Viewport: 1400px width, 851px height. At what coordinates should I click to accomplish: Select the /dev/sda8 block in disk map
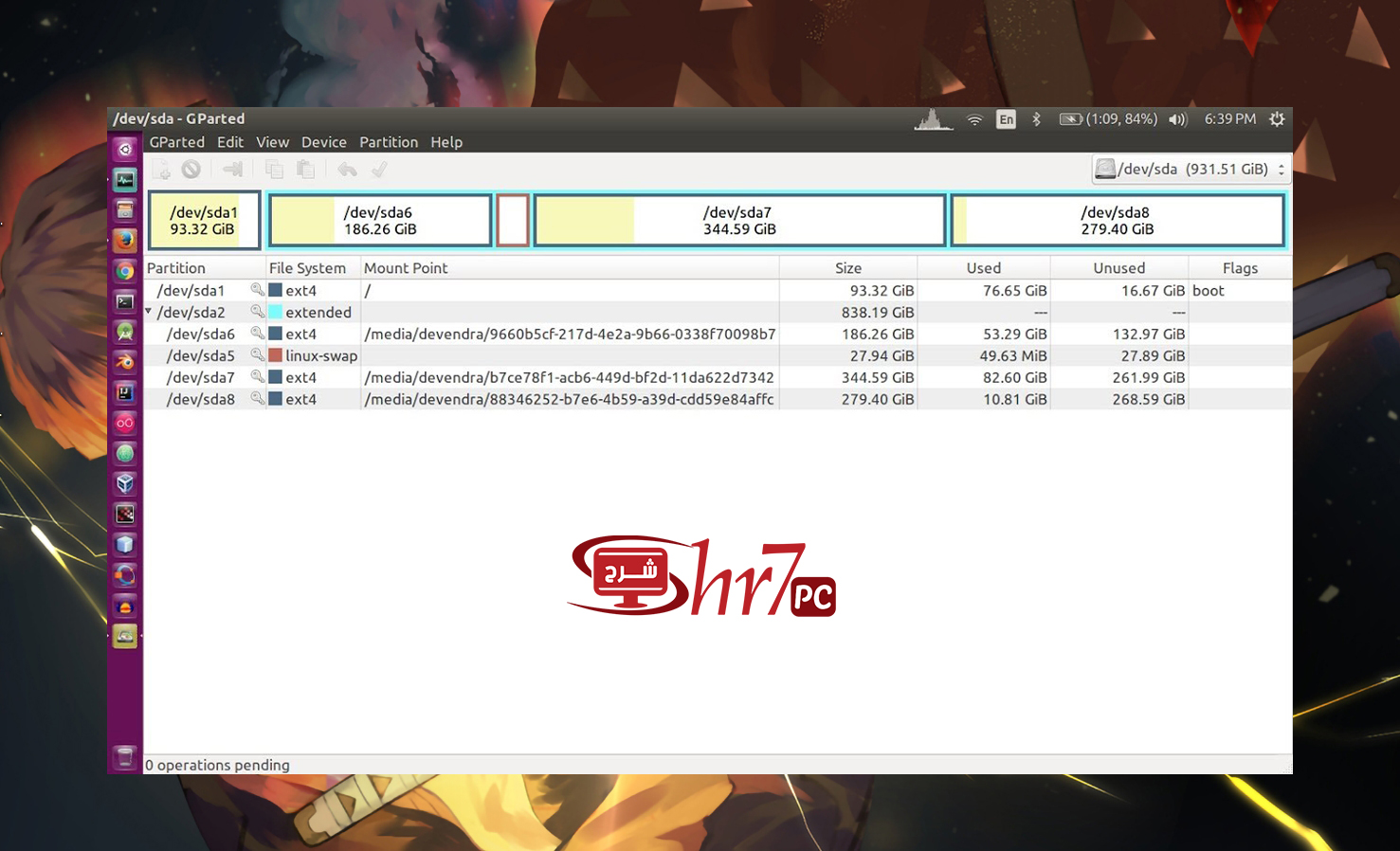point(1118,220)
